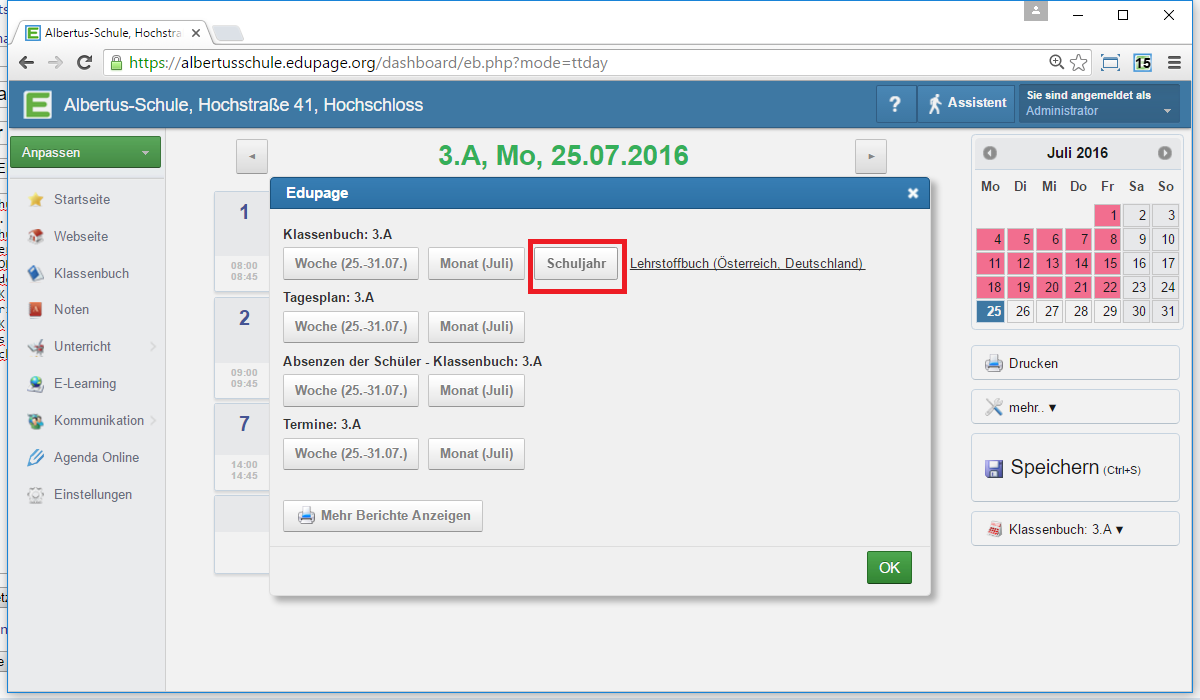Choose Woche (25.-31.07.) under Termine: 3.A
The width and height of the screenshot is (1200, 700).
[351, 453]
